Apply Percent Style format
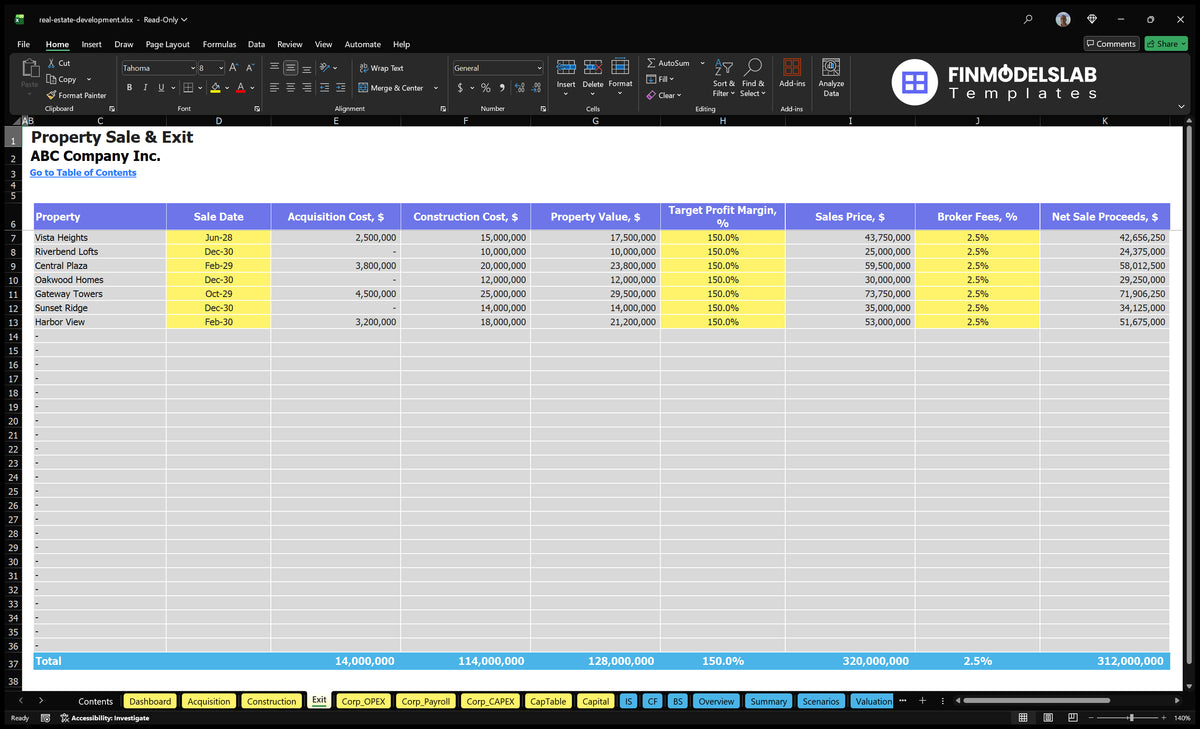Screen dimensions: 1200x729 [x=486, y=88]
